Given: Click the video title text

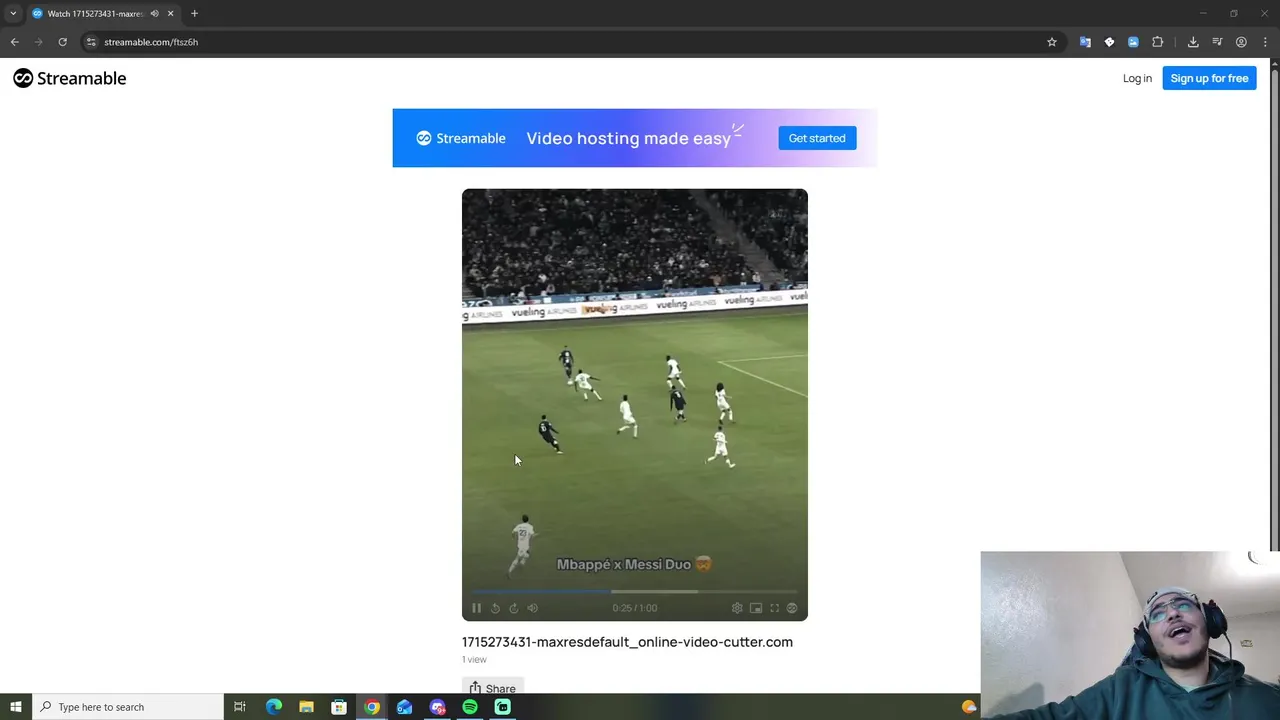Looking at the screenshot, I should 627,642.
